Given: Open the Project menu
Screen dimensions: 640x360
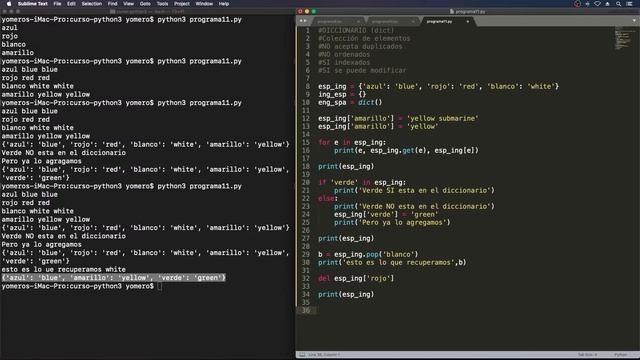Looking at the screenshot, I should click(182, 4).
